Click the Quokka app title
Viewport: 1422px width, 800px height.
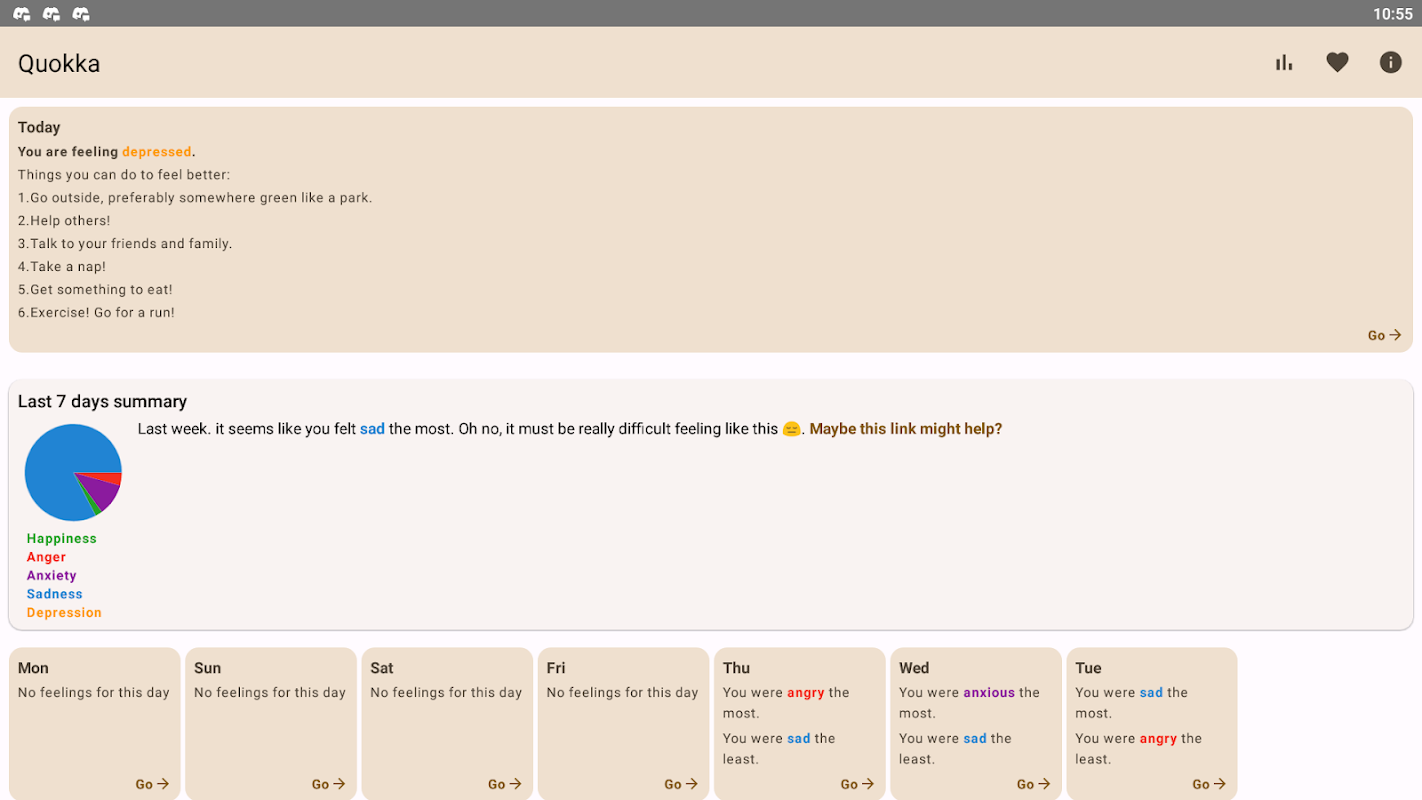59,63
